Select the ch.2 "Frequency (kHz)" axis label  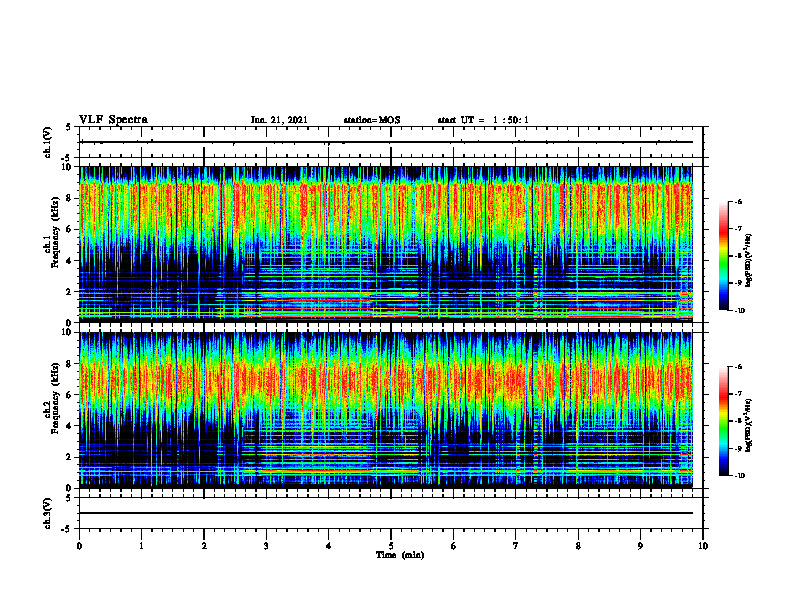coord(56,398)
